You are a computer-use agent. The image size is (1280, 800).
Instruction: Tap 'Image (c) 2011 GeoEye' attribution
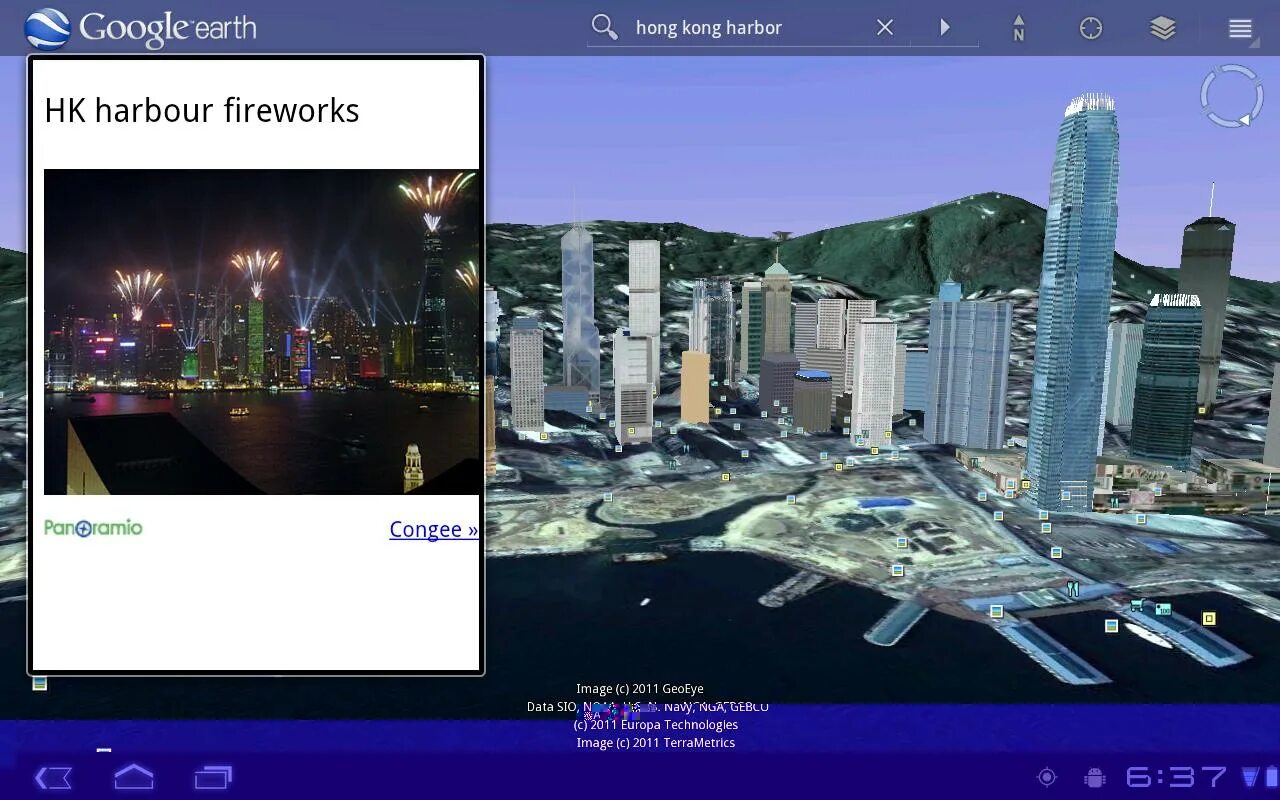pos(640,688)
